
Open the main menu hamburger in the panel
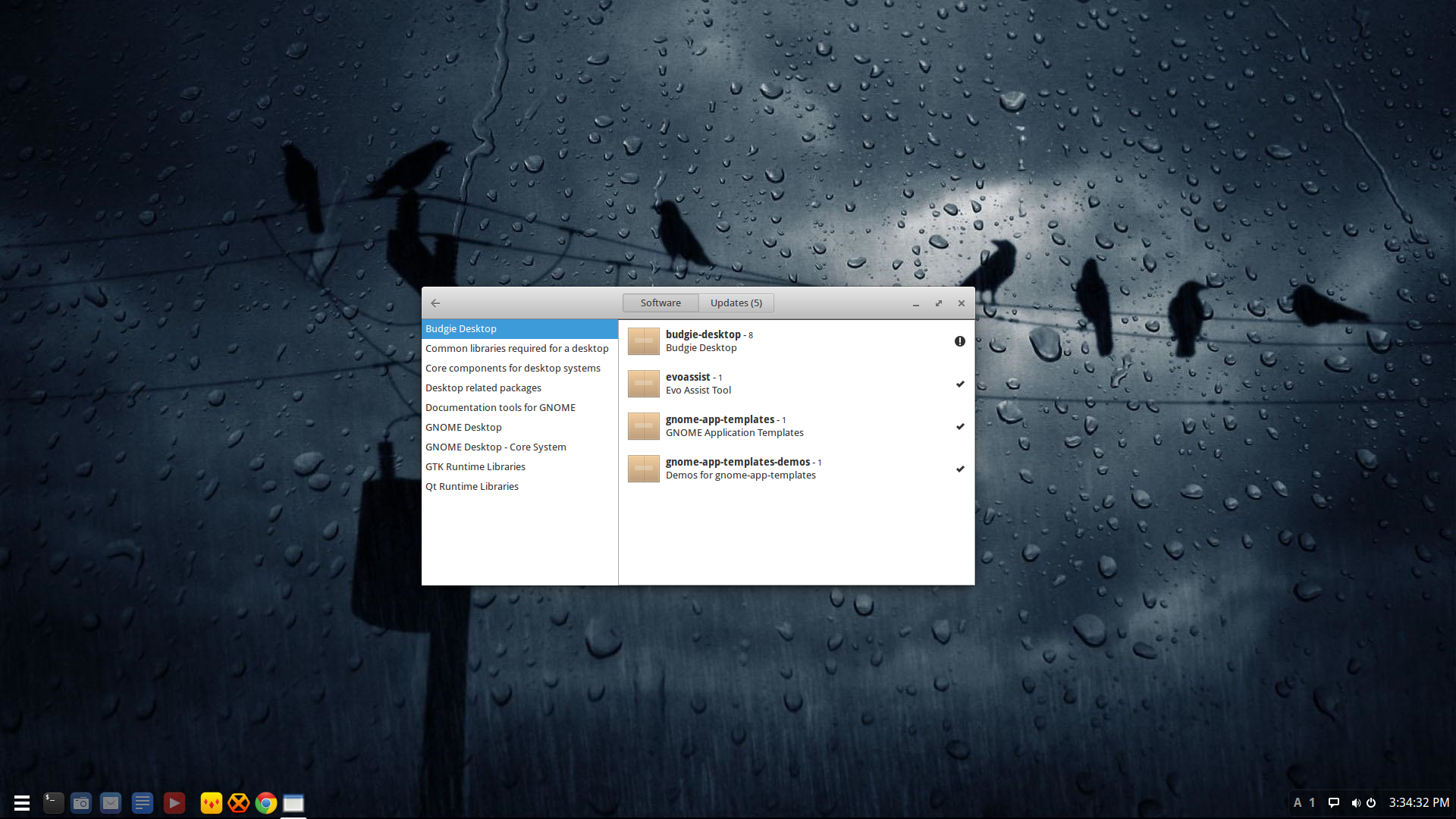tap(22, 803)
